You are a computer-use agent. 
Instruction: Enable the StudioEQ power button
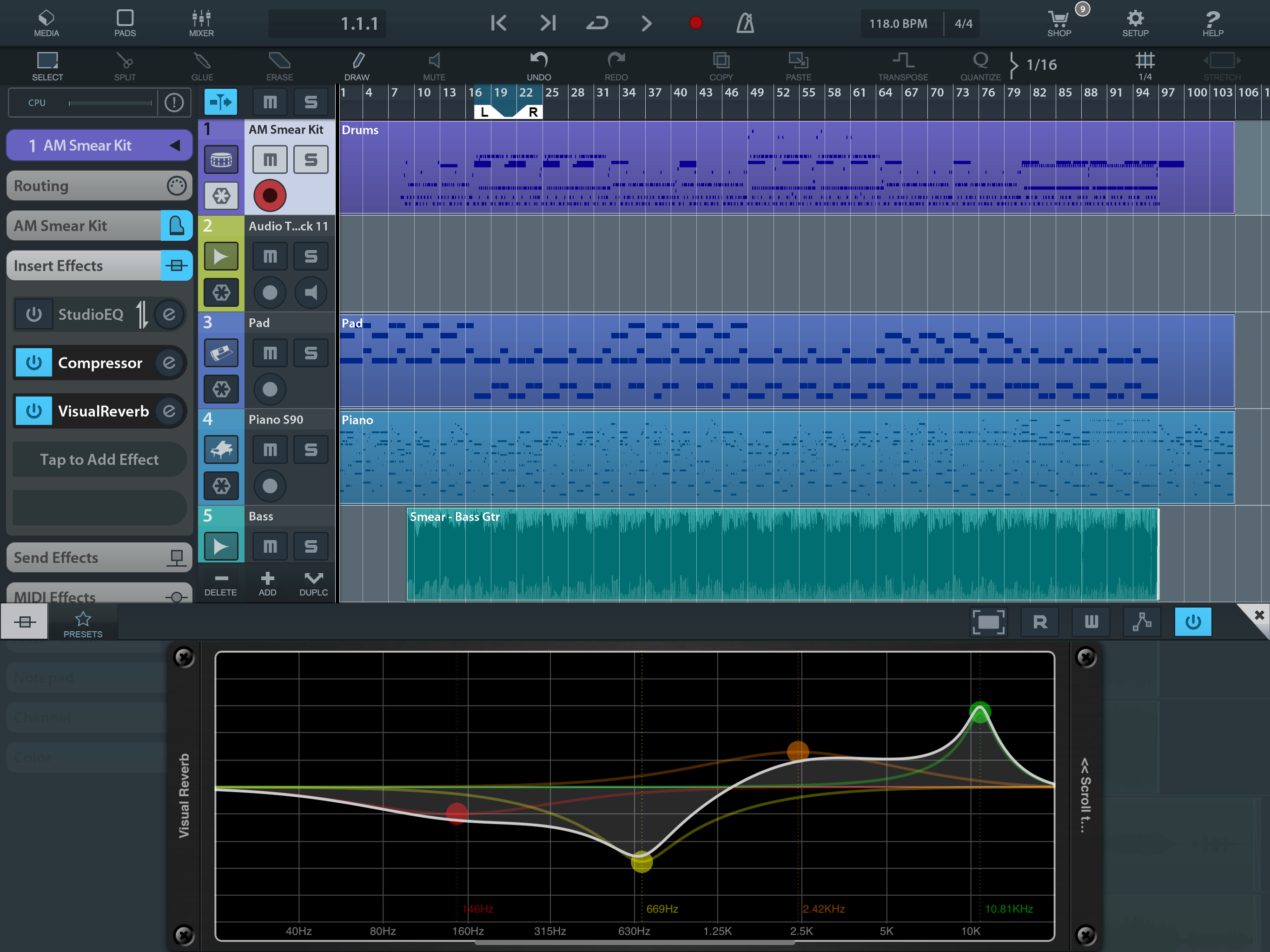pyautogui.click(x=34, y=314)
